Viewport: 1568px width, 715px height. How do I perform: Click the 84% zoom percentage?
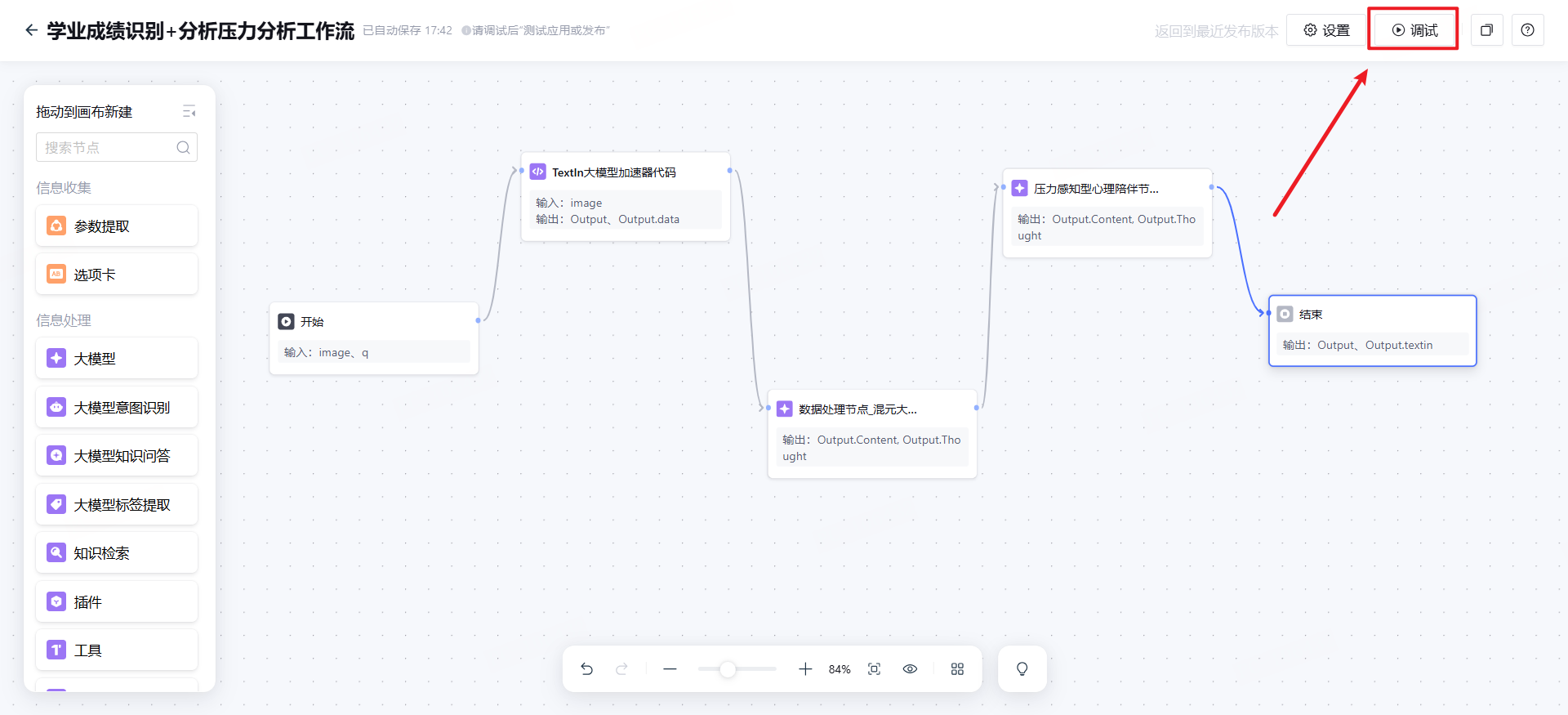(x=840, y=669)
